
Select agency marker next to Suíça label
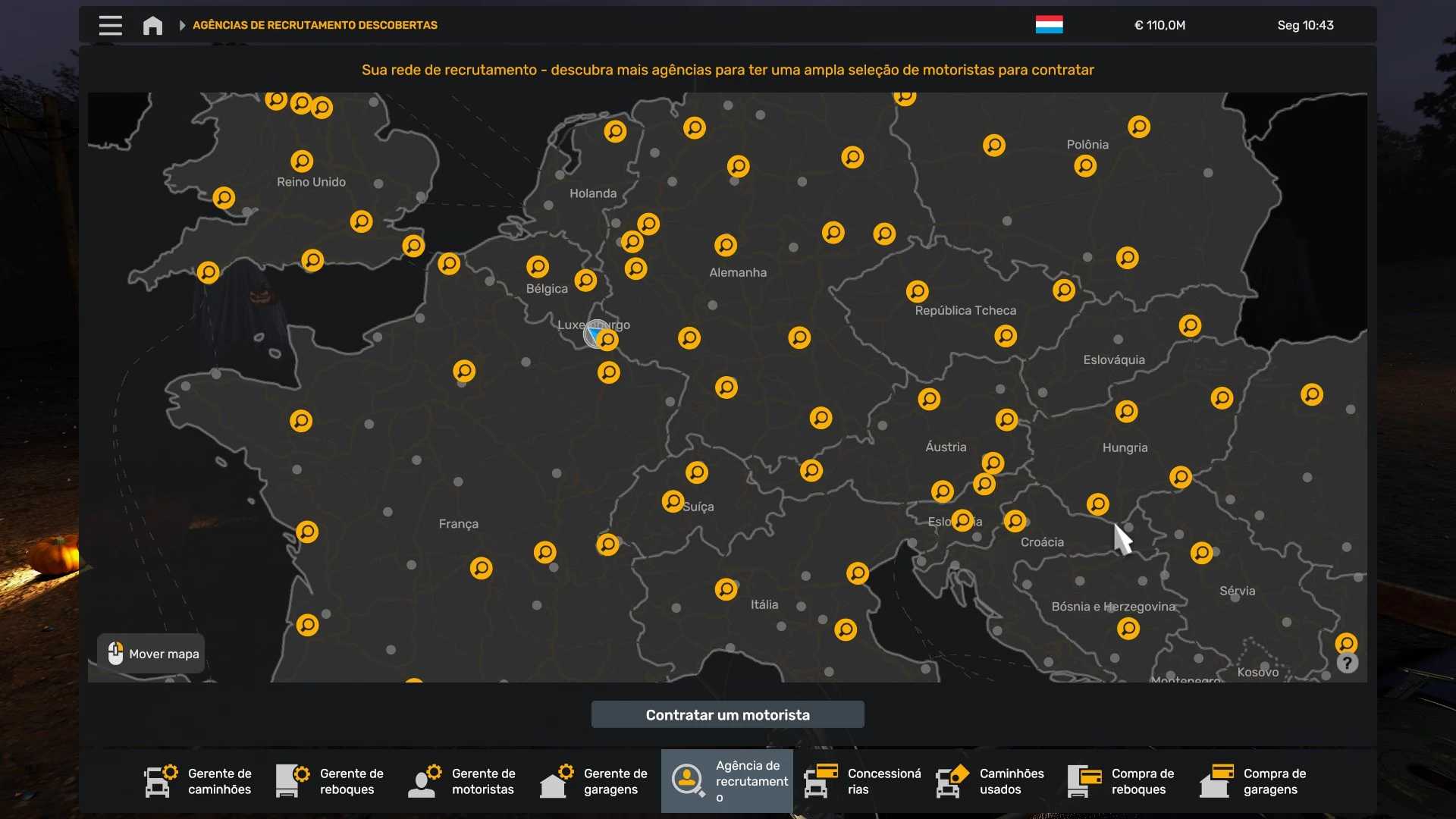tap(673, 501)
